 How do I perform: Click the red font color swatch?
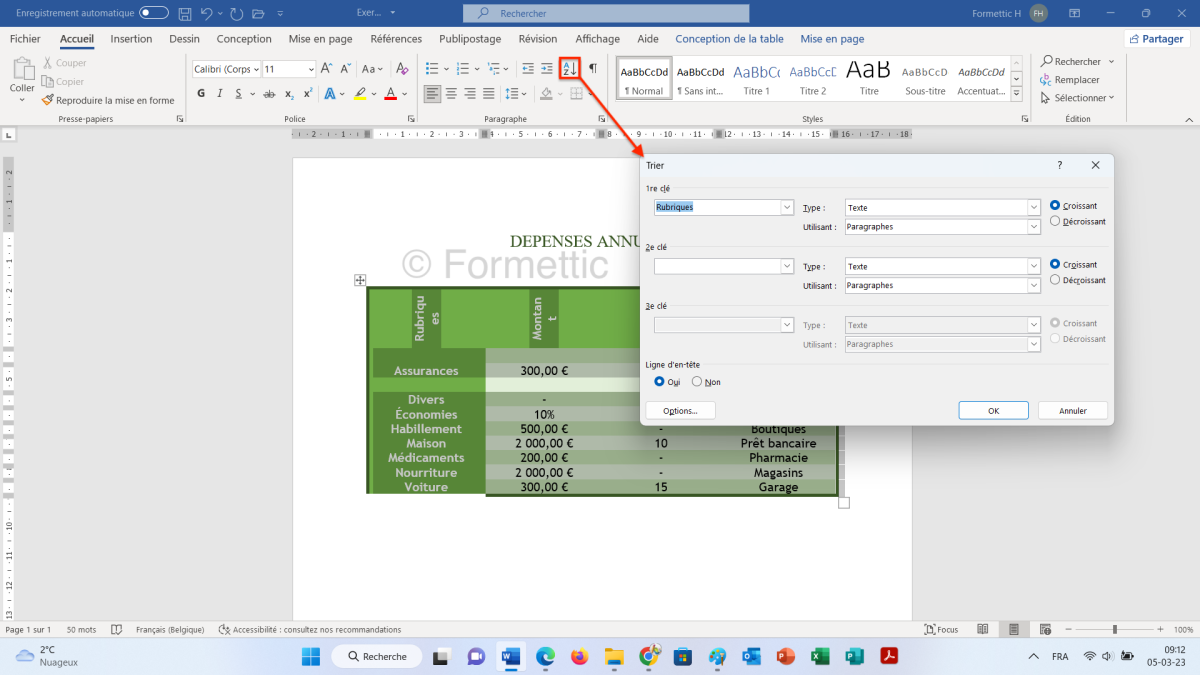[x=391, y=93]
